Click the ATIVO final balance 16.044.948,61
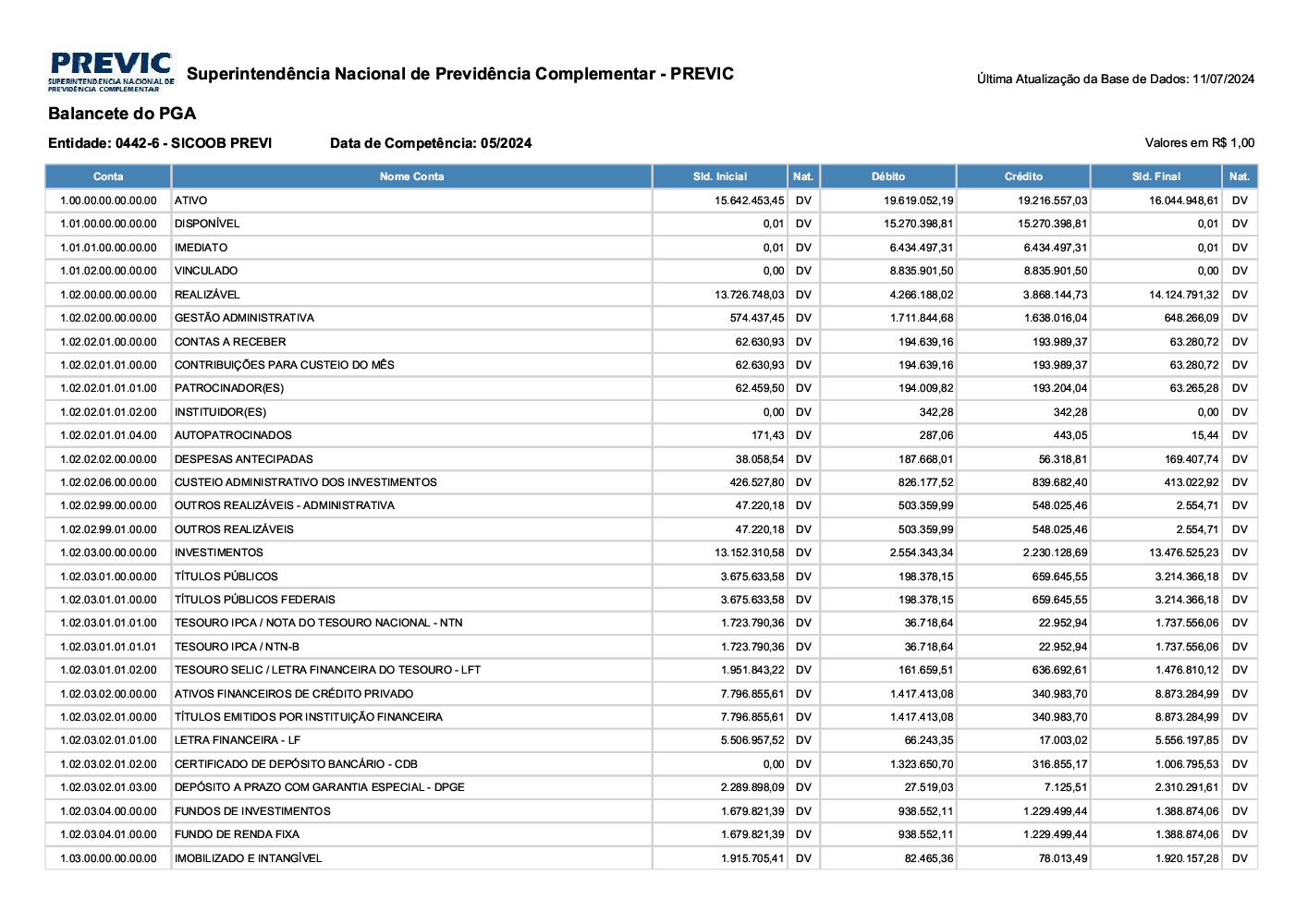The width and height of the screenshot is (1308, 924). click(1183, 201)
